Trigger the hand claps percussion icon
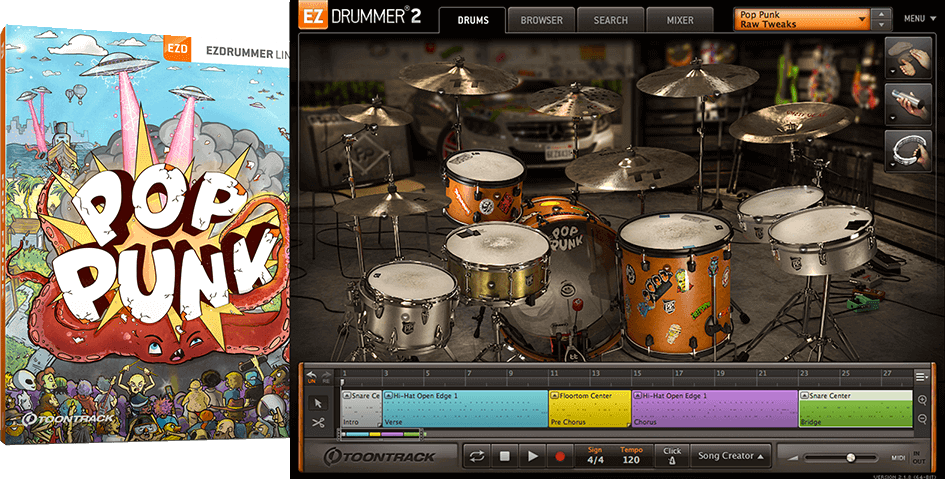 click(x=910, y=58)
